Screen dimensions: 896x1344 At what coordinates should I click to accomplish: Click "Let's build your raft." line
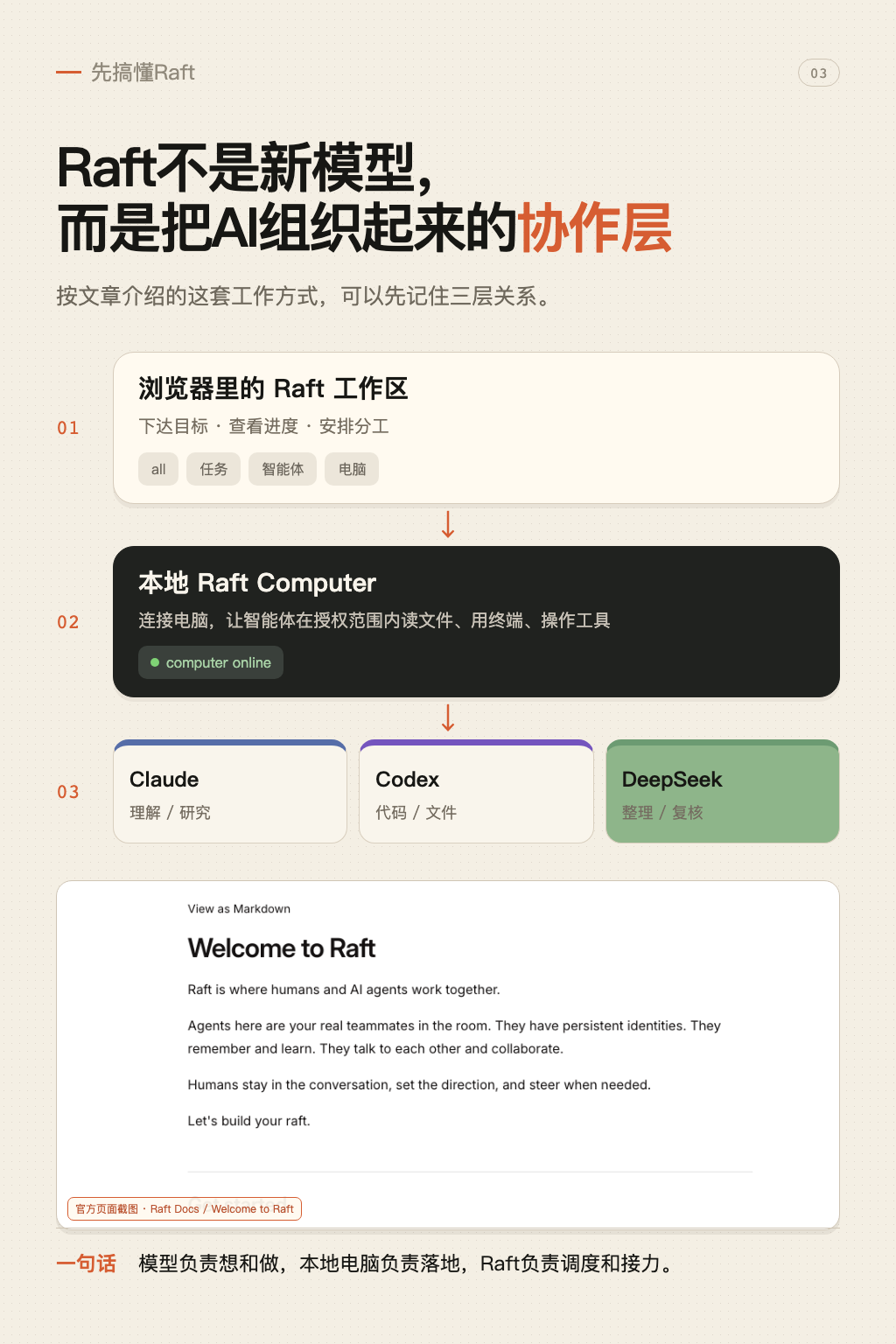(249, 1121)
